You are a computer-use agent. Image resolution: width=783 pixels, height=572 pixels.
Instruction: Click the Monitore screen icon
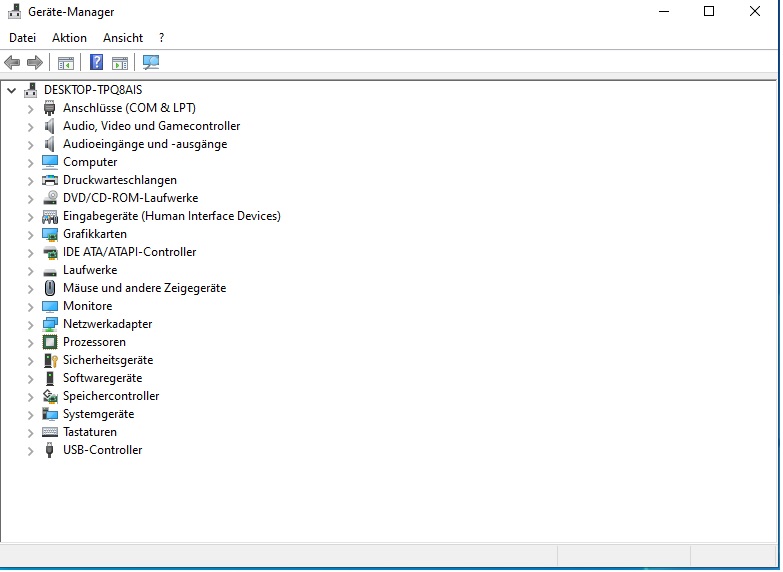(x=50, y=306)
